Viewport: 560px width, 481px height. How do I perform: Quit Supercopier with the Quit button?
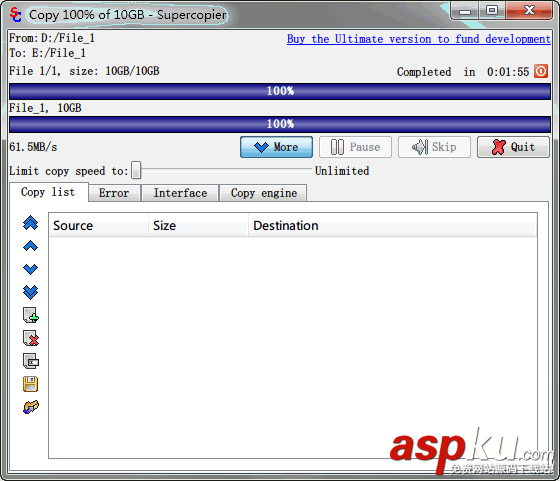pos(513,147)
